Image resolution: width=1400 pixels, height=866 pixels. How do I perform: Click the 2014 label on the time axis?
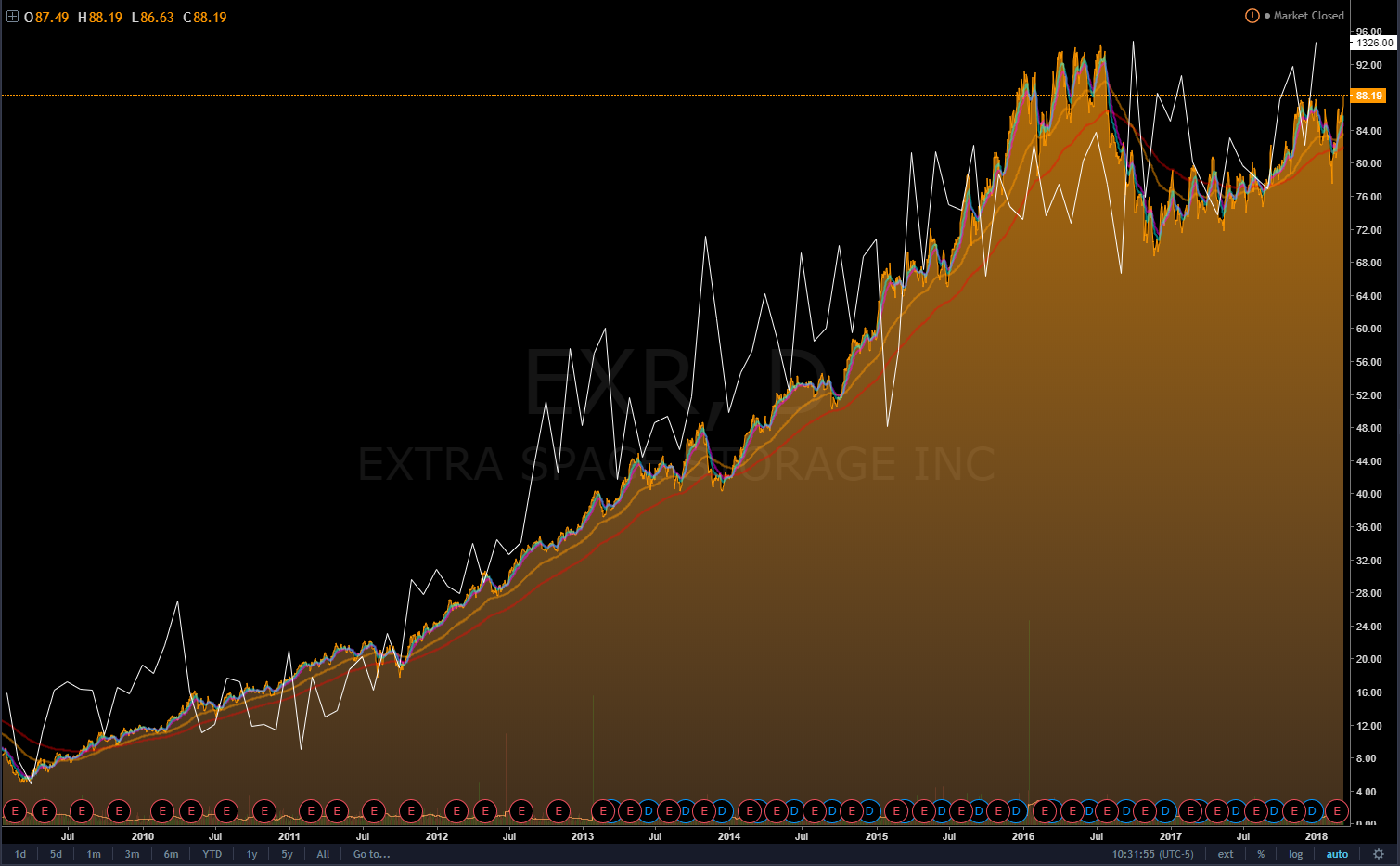tap(729, 836)
